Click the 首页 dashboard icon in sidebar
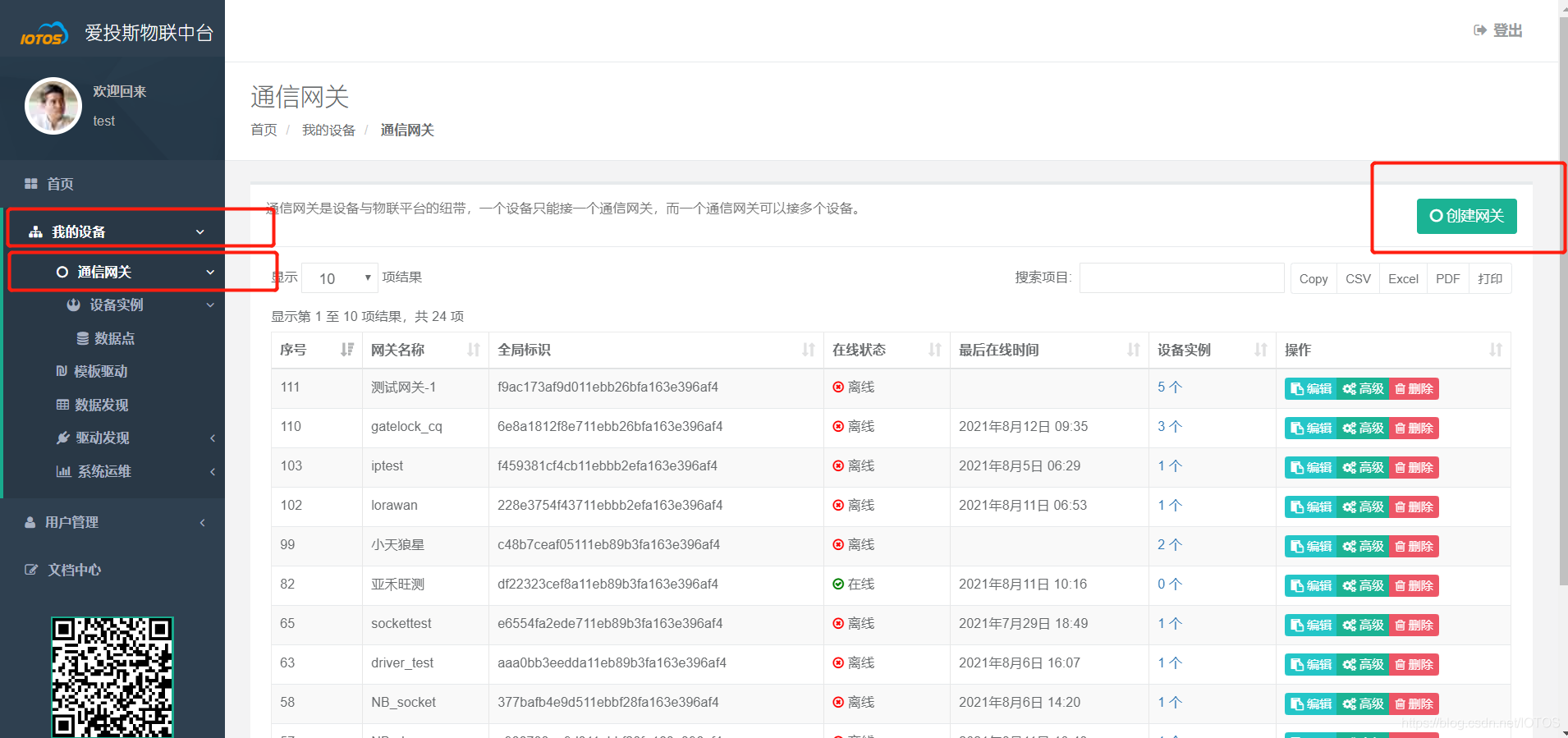The image size is (1568, 738). point(31,184)
